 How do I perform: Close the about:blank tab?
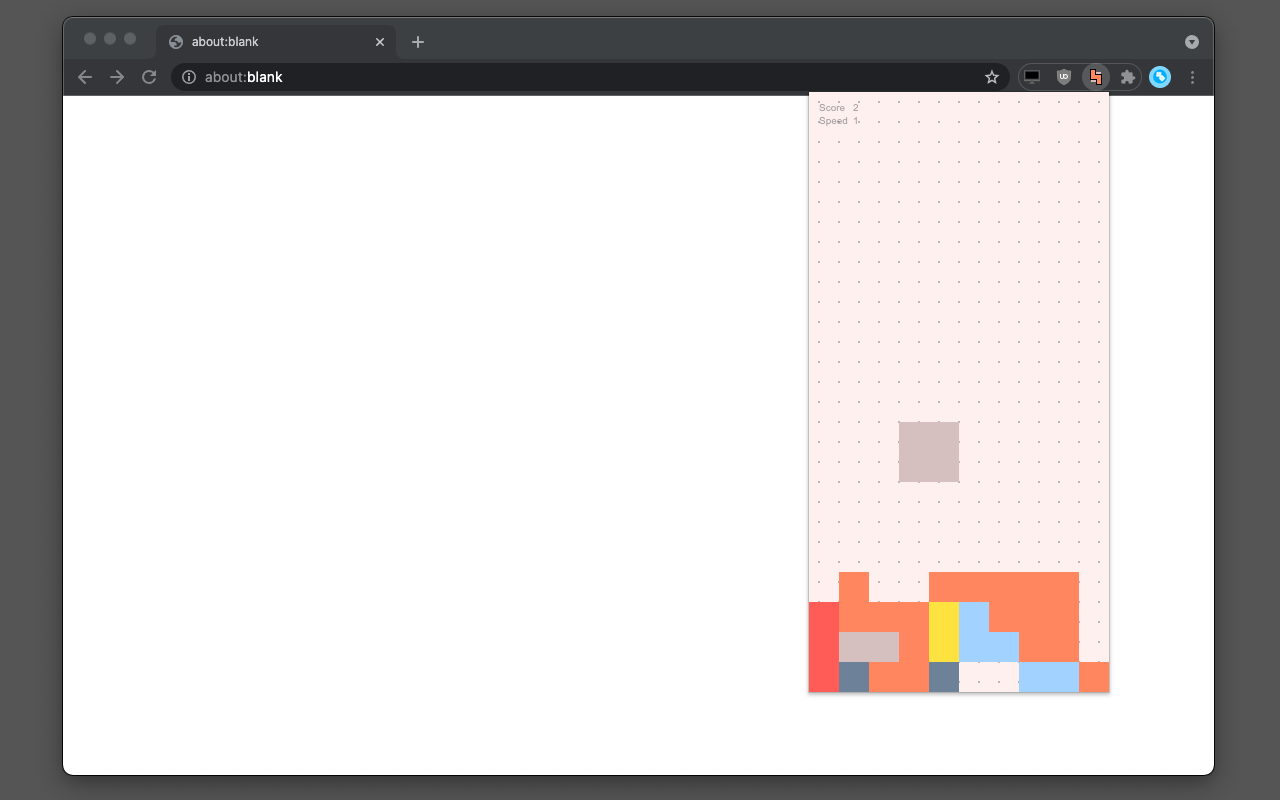coord(380,42)
